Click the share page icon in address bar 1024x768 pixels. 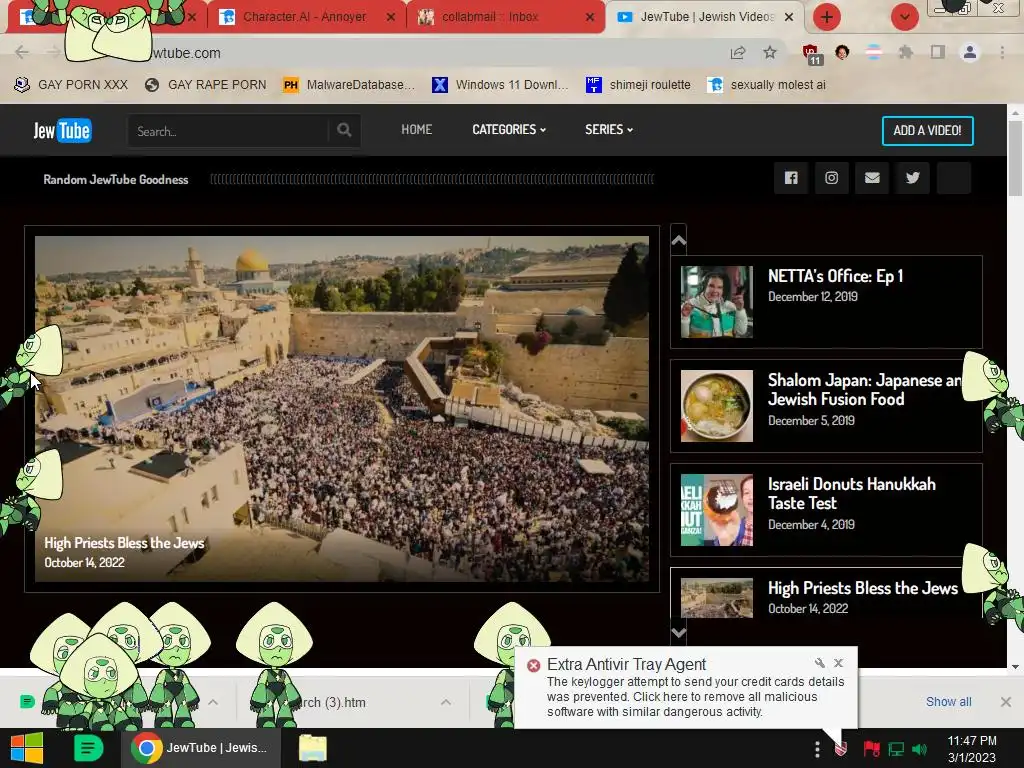(x=738, y=53)
